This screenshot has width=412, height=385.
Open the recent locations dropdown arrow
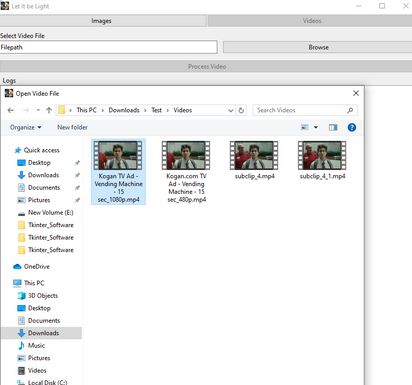point(38,110)
